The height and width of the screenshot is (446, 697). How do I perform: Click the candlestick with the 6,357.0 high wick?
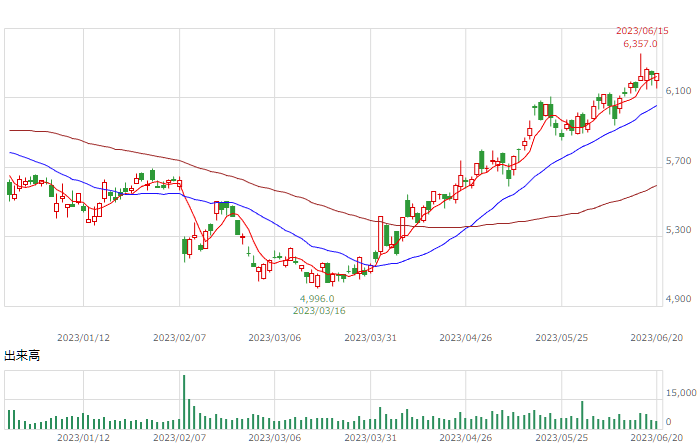click(x=641, y=68)
